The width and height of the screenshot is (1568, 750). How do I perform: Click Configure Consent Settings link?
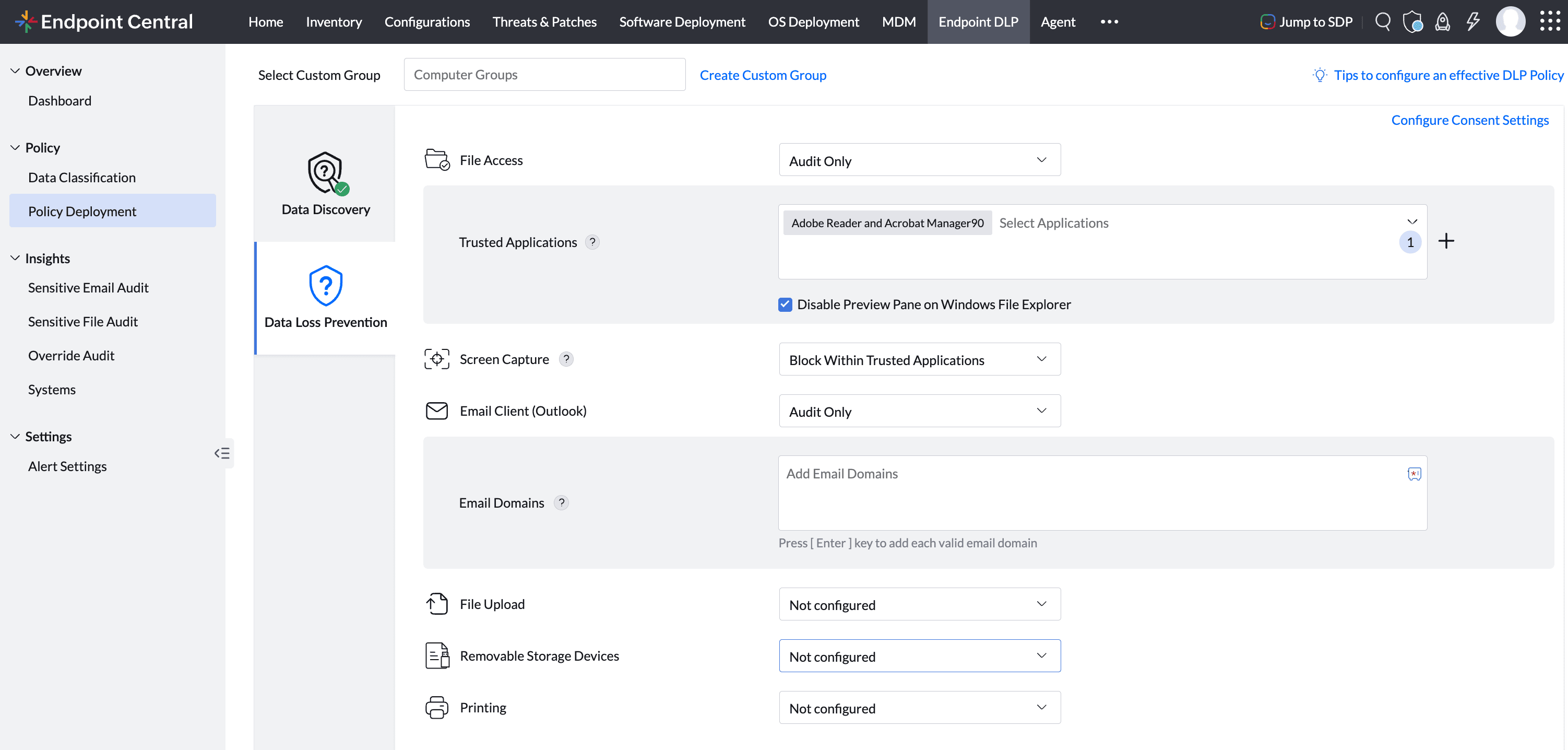click(1469, 120)
